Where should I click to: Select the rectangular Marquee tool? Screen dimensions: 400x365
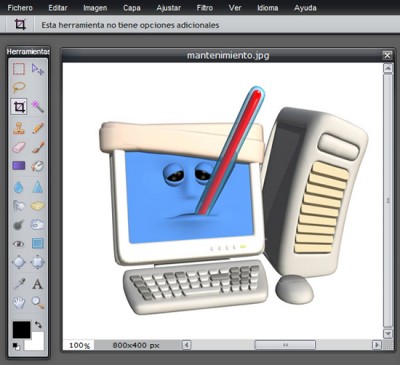coord(19,69)
